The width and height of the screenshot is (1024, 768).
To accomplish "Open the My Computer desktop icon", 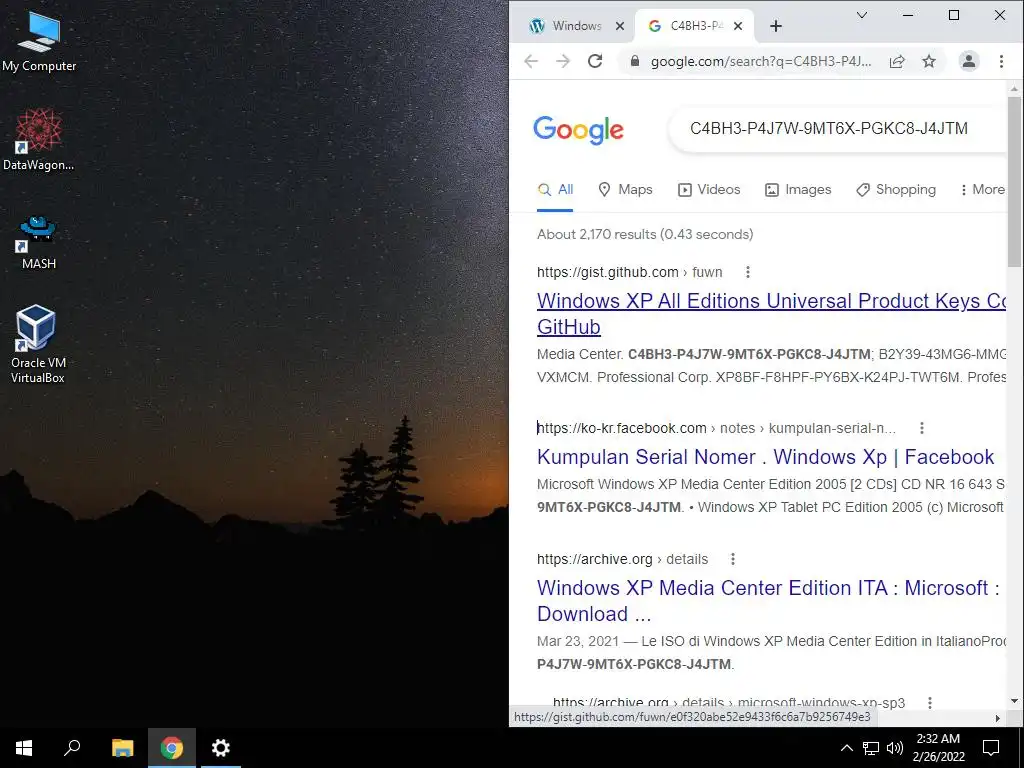I will (39, 42).
